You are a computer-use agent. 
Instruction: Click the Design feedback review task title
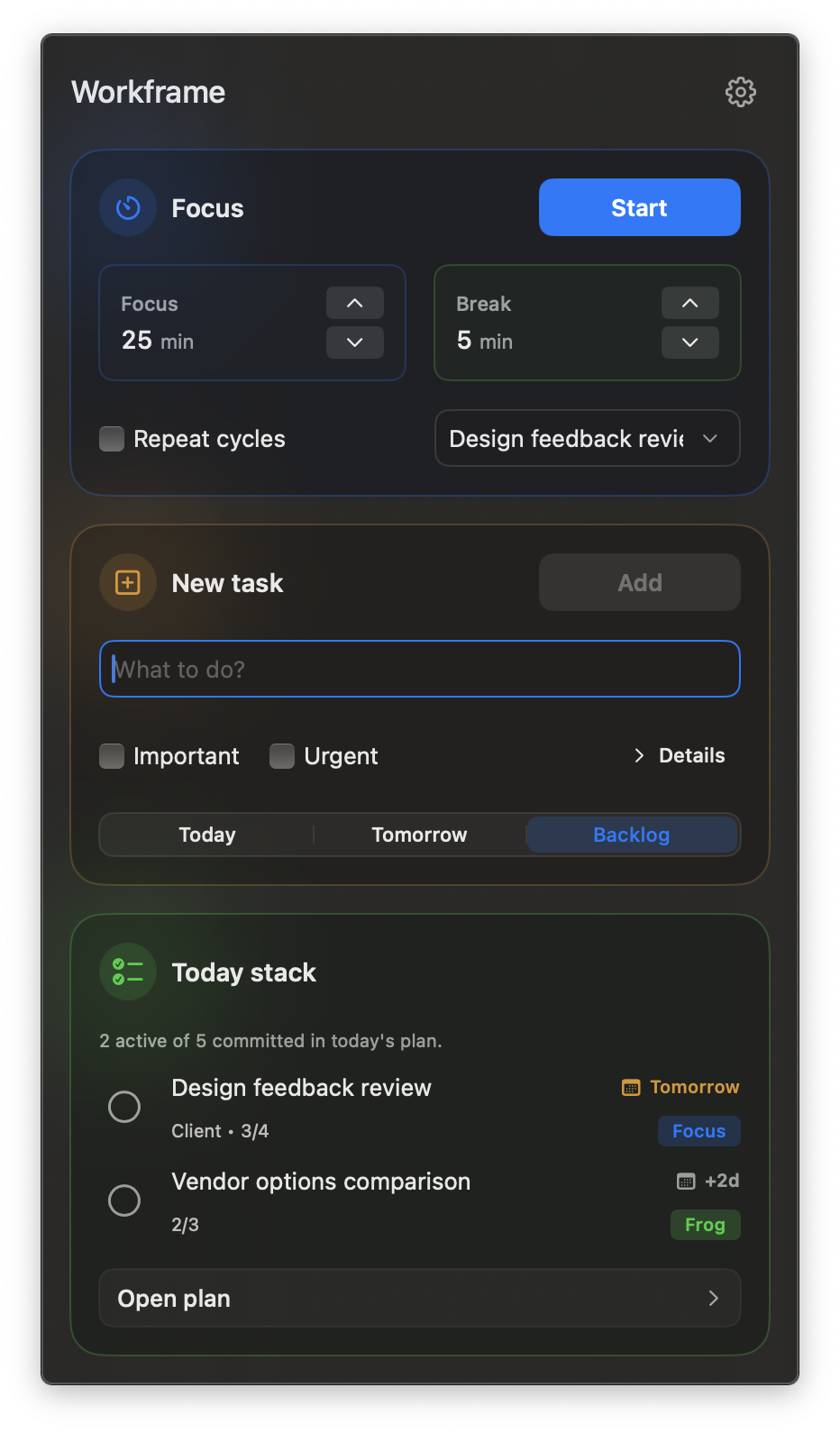302,1088
